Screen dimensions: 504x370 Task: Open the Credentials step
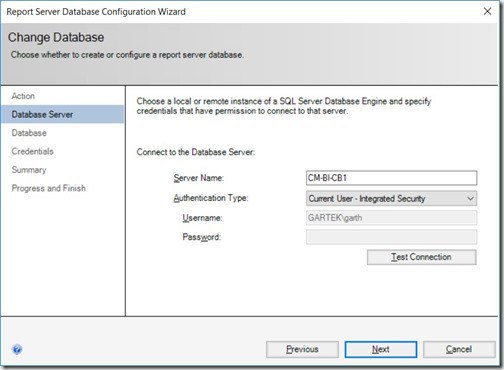coord(32,151)
